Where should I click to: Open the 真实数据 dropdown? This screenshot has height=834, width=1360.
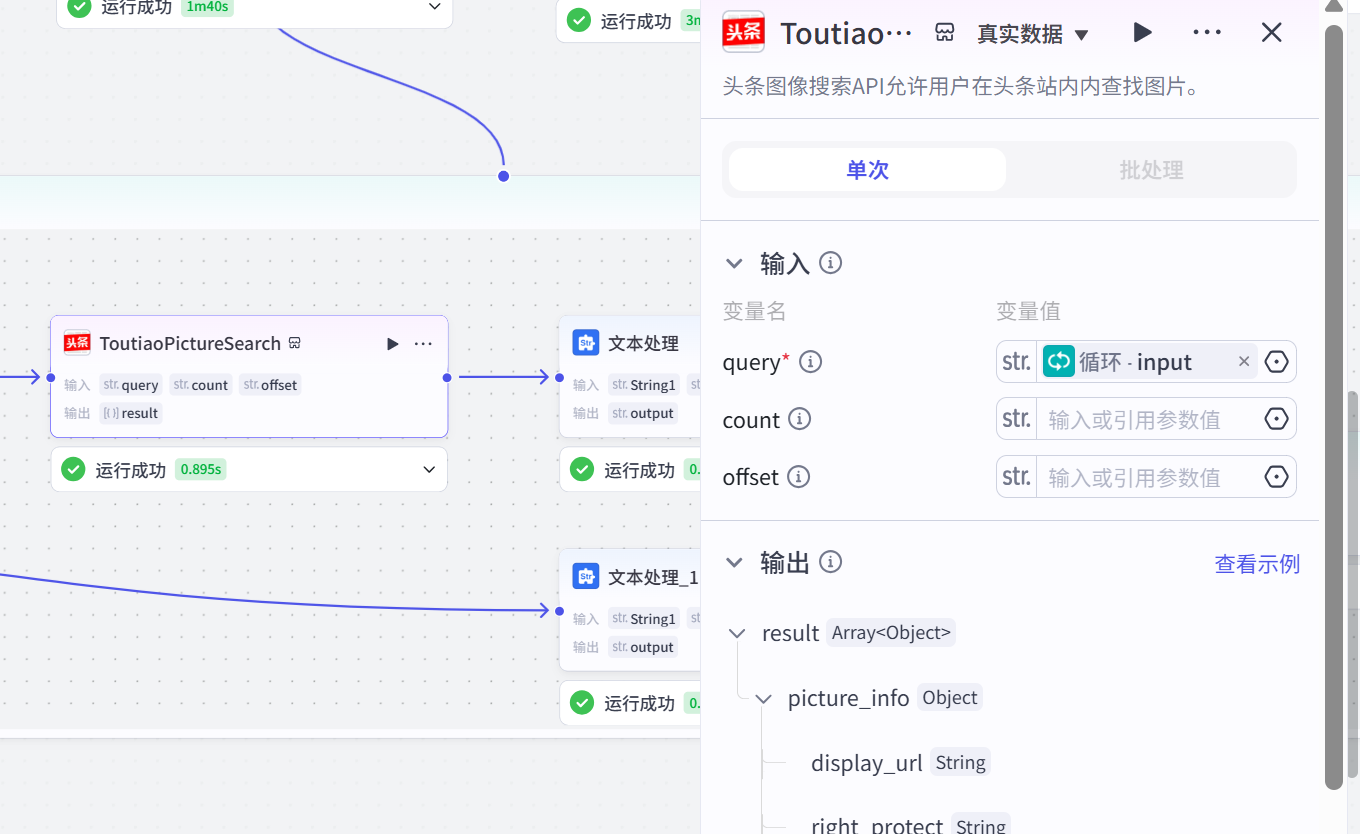point(1033,34)
